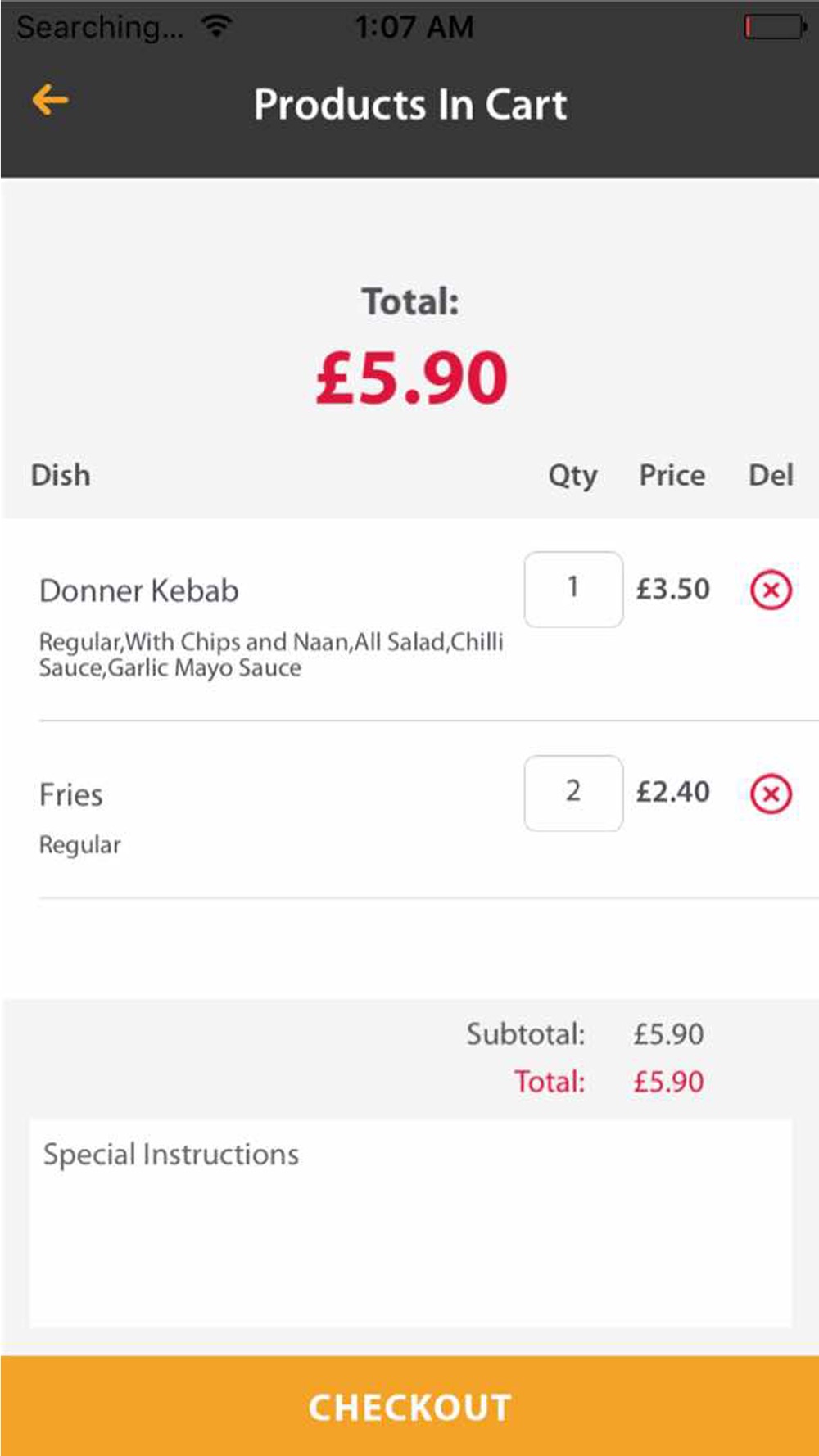The width and height of the screenshot is (819, 1456).
Task: Tap the Dish column header
Action: [61, 475]
